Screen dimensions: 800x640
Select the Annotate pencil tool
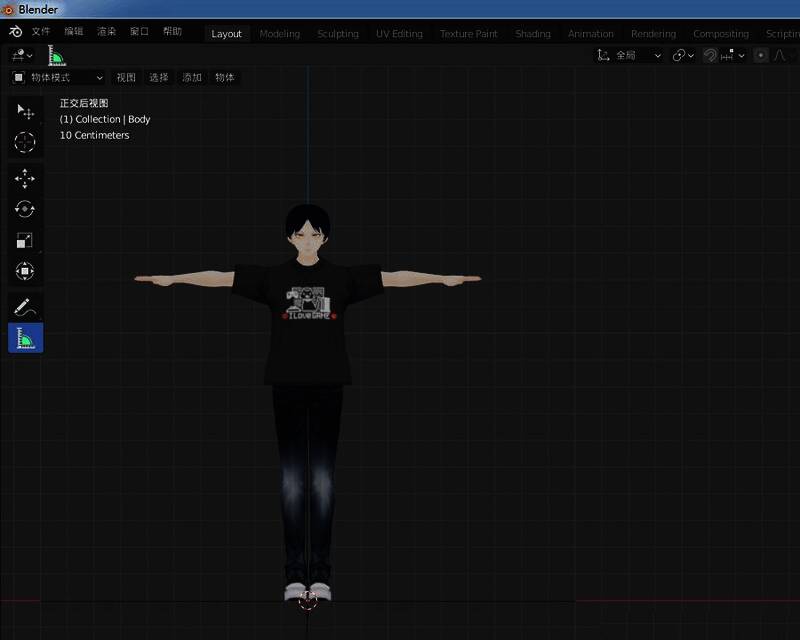tap(25, 307)
